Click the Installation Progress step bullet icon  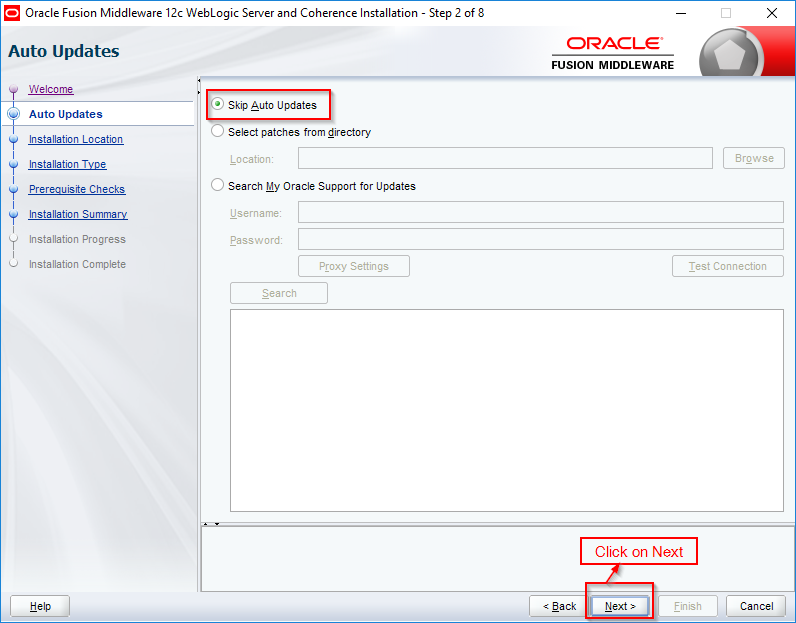[x=14, y=239]
